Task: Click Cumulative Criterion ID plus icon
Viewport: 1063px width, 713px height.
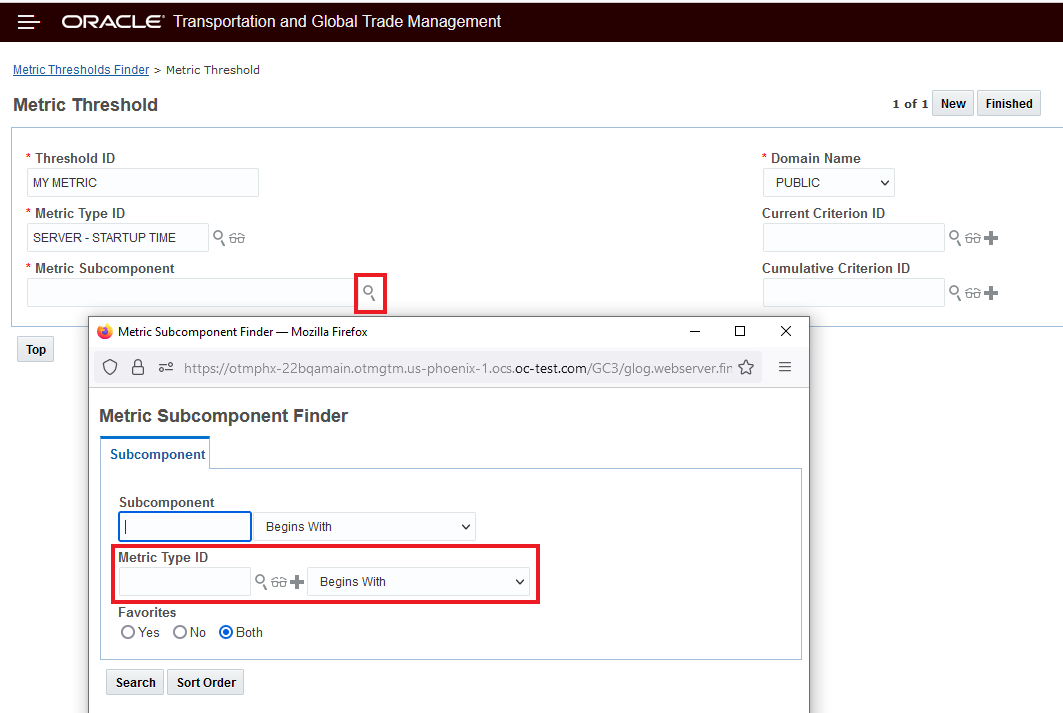Action: (991, 293)
